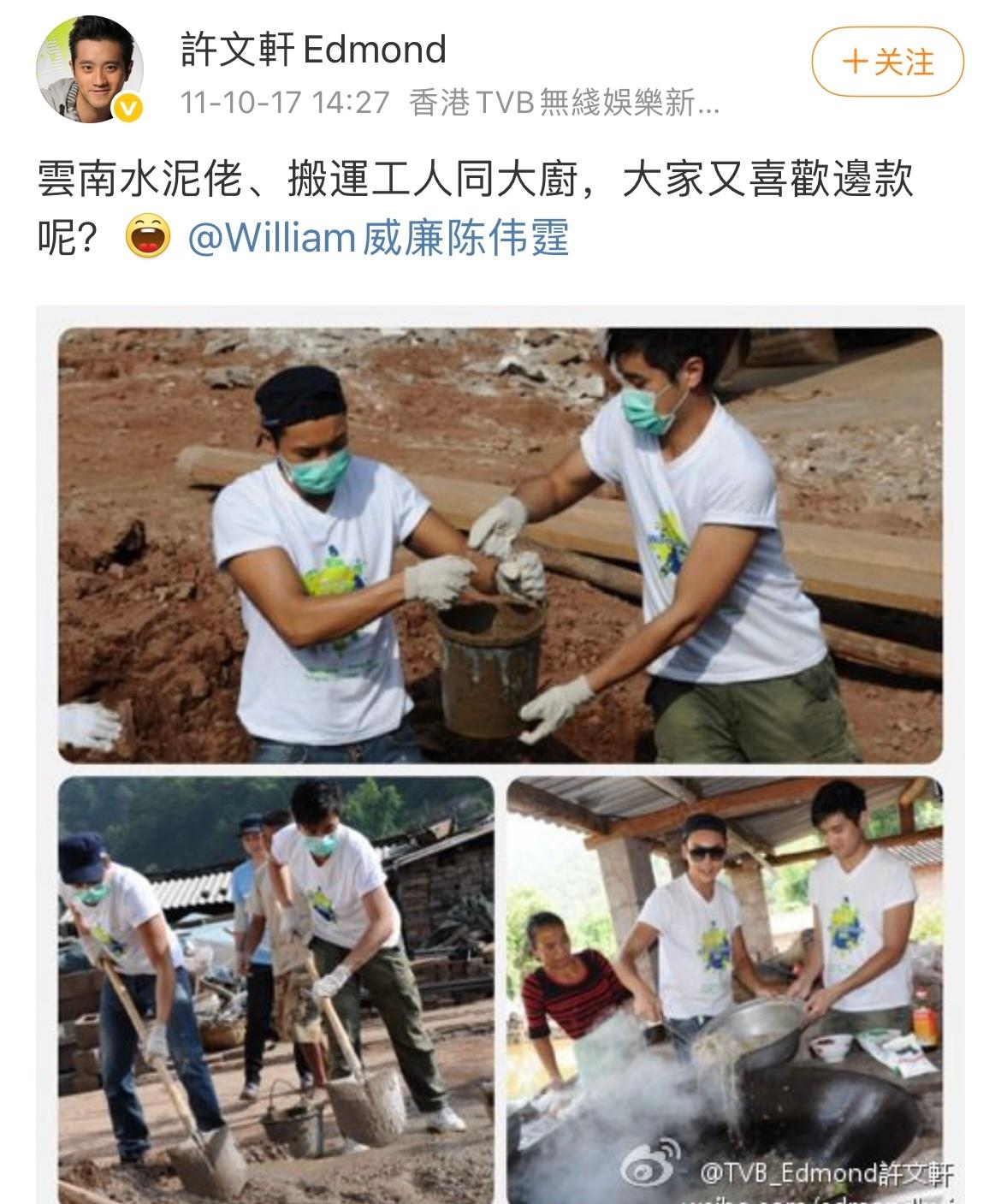The height and width of the screenshot is (1204, 1001).
Task: View the bottom-right cooking photo
Action: pos(726,990)
